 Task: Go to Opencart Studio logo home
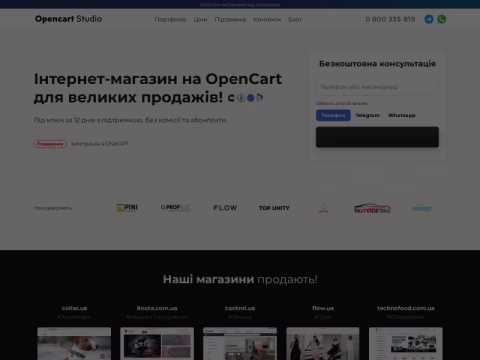(x=68, y=19)
